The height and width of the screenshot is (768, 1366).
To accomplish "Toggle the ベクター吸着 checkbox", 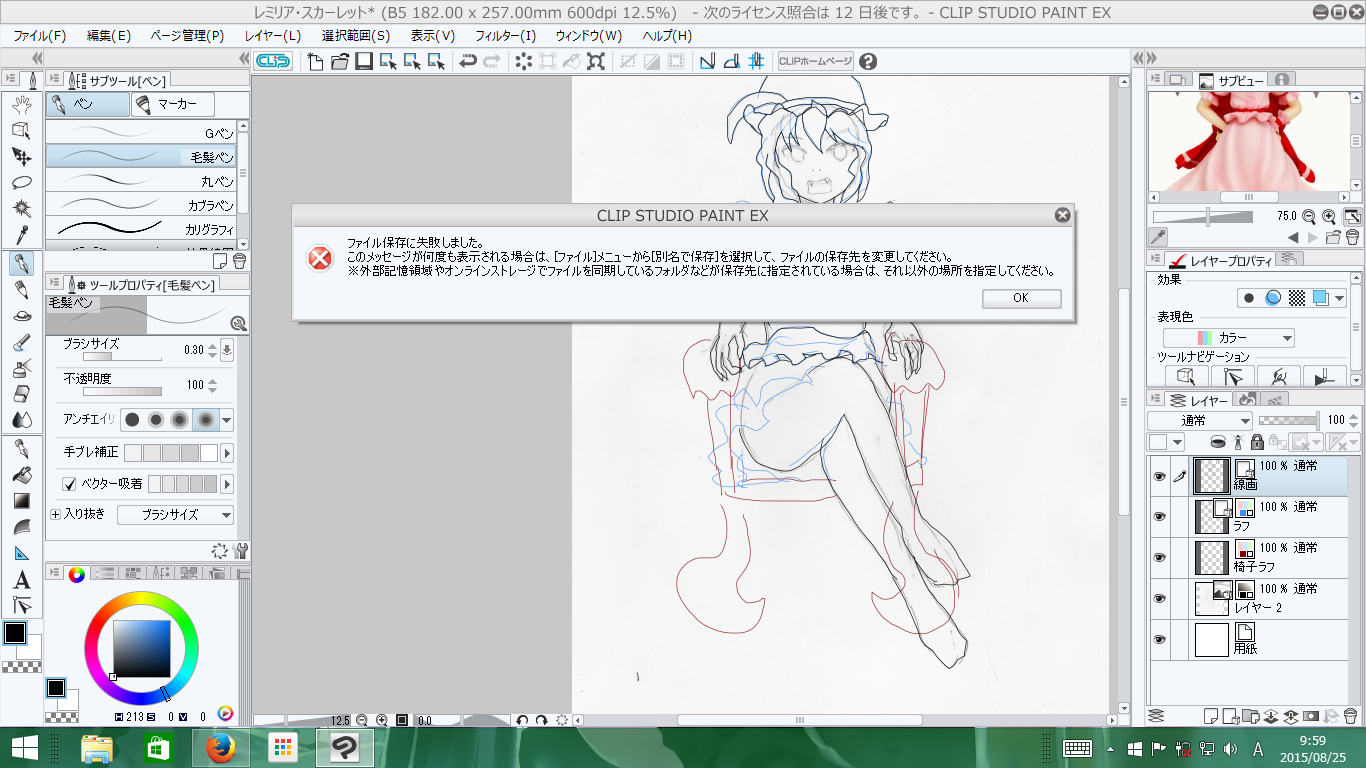I will 70,484.
